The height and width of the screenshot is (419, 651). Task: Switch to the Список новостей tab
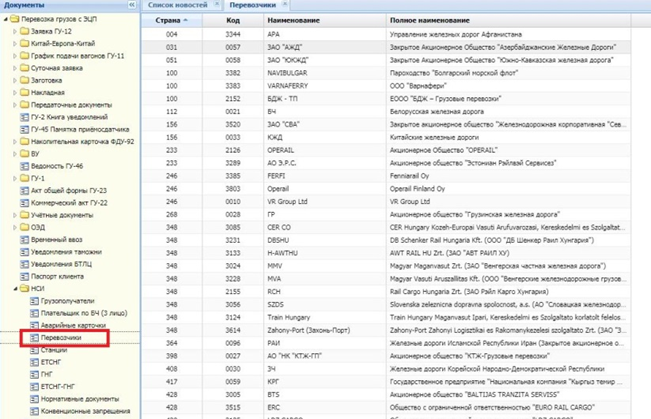[x=177, y=5]
